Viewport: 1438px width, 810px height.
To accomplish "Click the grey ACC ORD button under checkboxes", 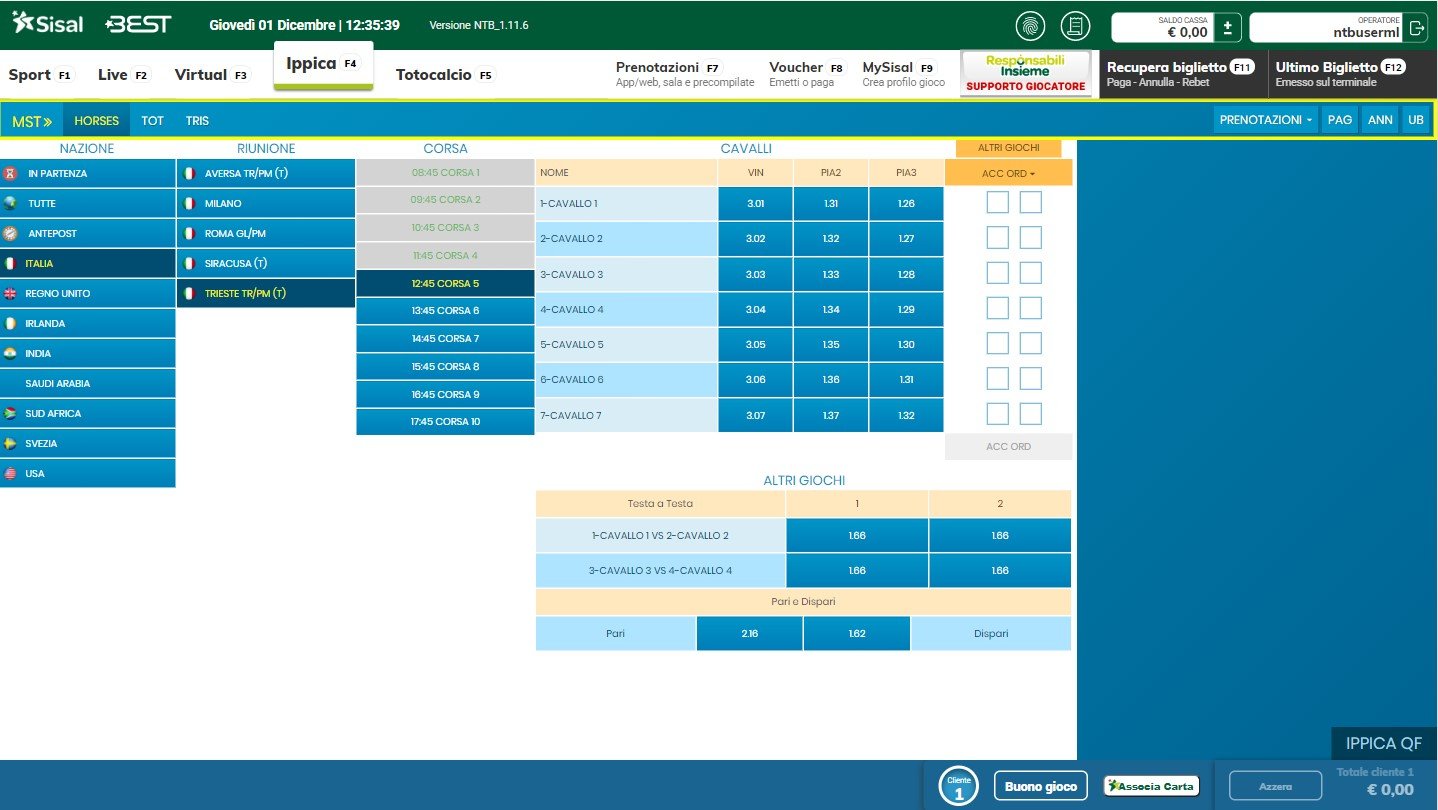I will pos(1008,446).
